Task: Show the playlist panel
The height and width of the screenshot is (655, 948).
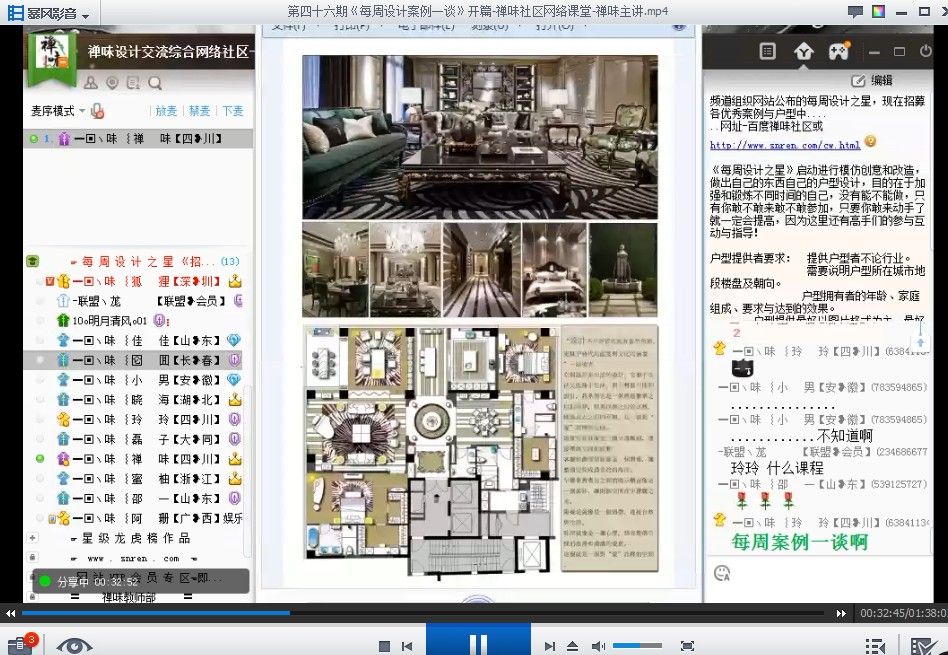Action: (875, 646)
